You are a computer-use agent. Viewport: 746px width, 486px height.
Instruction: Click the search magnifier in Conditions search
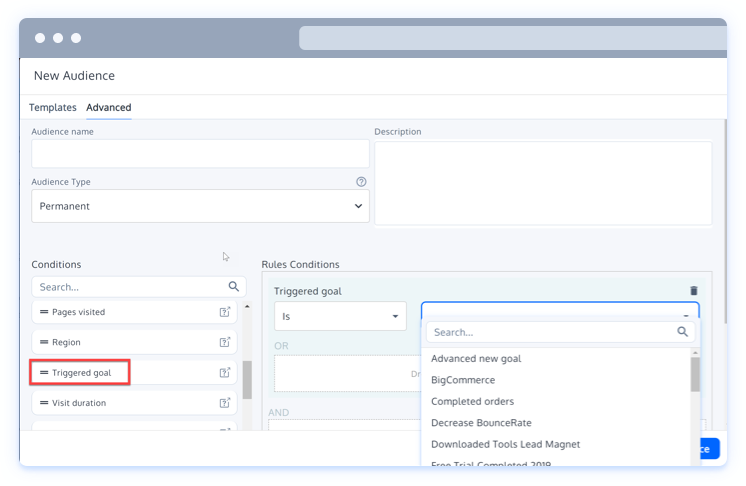[234, 287]
